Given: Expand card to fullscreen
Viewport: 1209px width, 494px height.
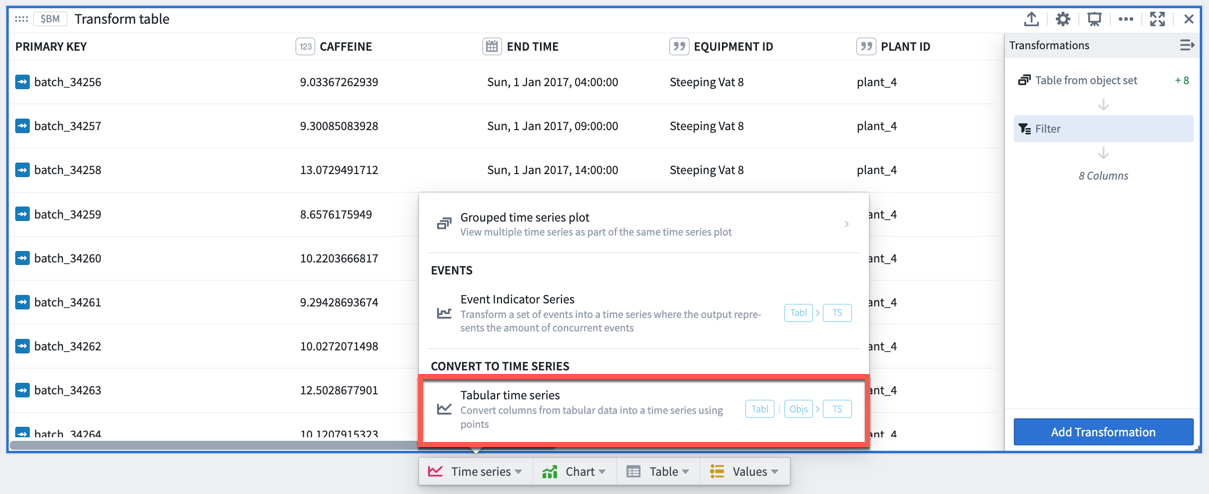Looking at the screenshot, I should point(1157,19).
